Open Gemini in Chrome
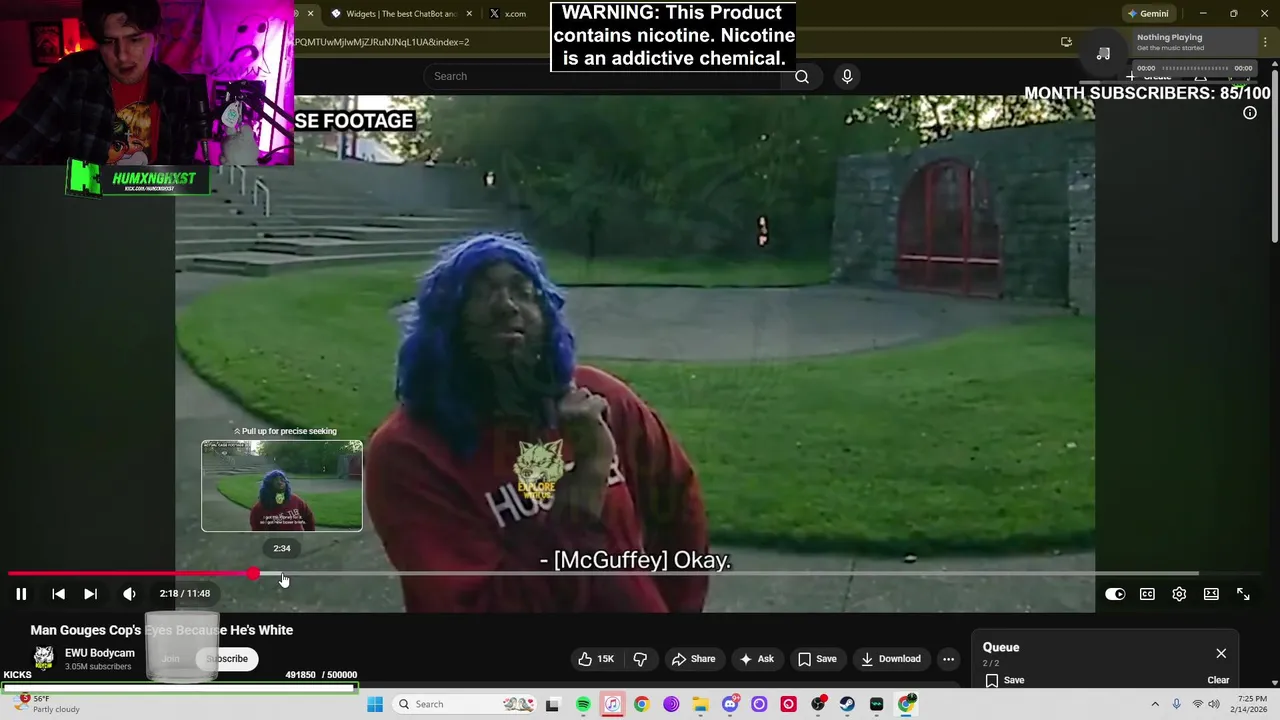Viewport: 1280px width, 720px height. tap(1148, 14)
